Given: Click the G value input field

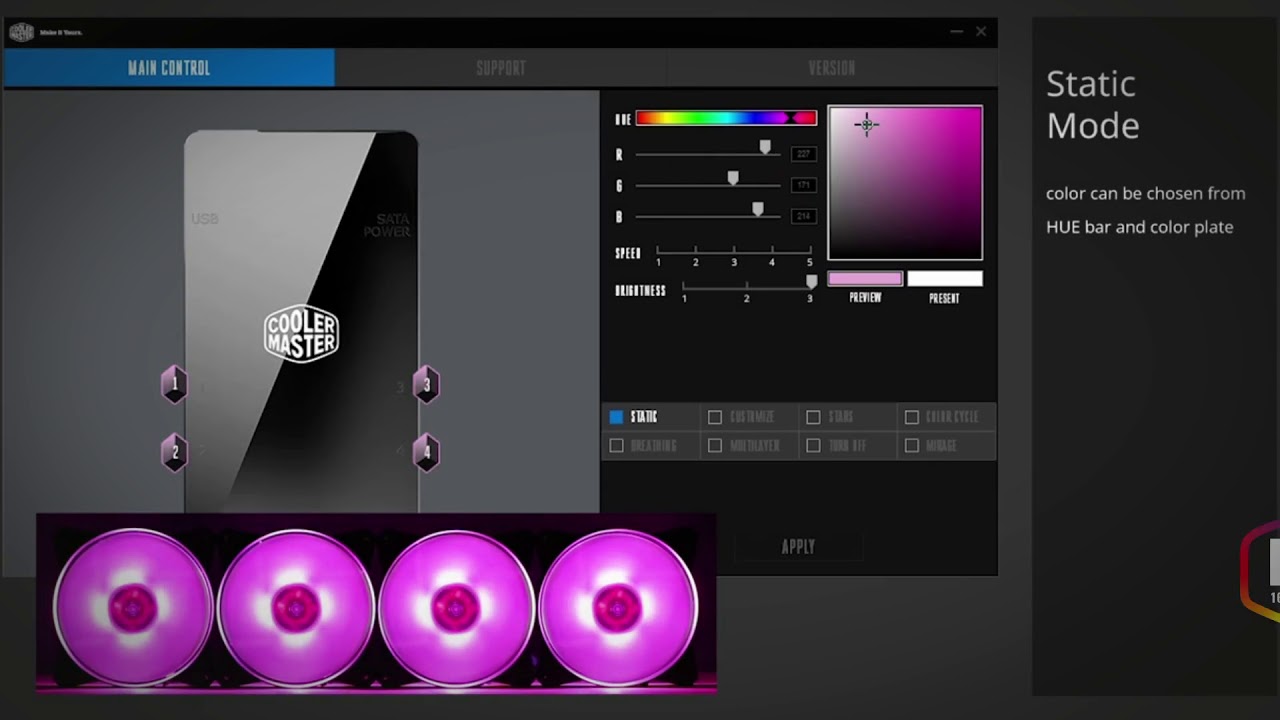Looking at the screenshot, I should (804, 185).
